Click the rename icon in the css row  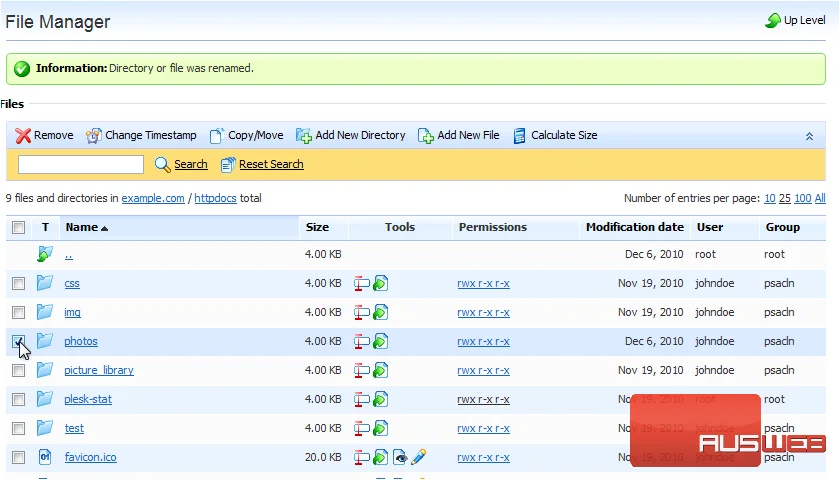[362, 283]
